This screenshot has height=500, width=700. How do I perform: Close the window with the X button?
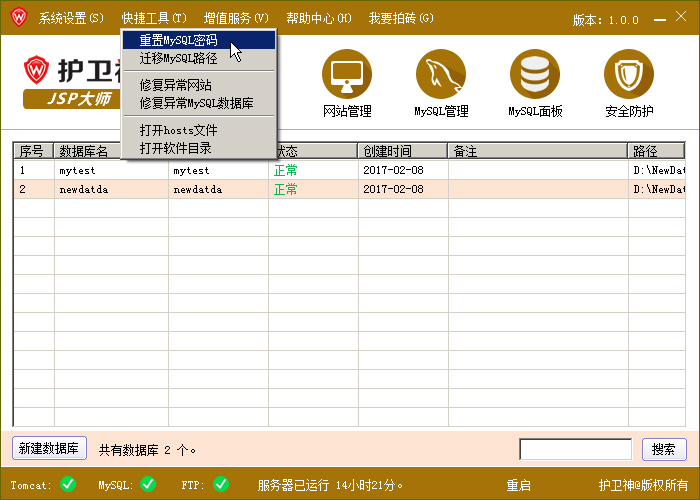pos(681,17)
